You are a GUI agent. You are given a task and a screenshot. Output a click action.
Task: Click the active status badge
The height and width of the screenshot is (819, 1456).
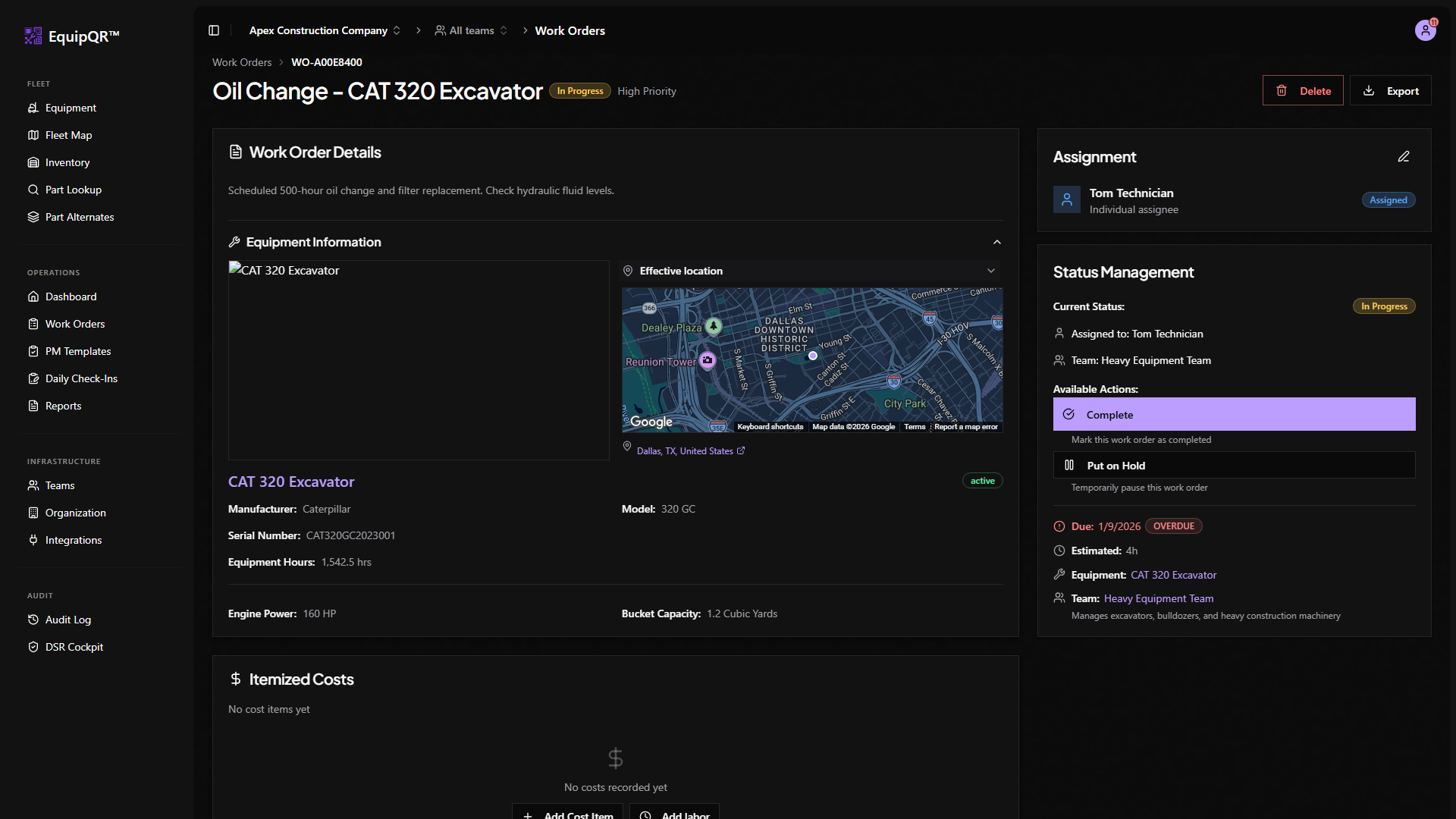pyautogui.click(x=982, y=481)
